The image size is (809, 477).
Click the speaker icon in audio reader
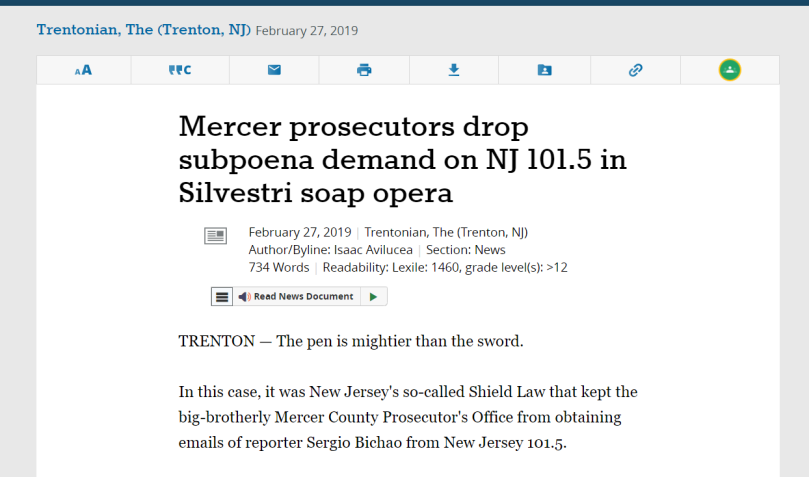click(245, 297)
